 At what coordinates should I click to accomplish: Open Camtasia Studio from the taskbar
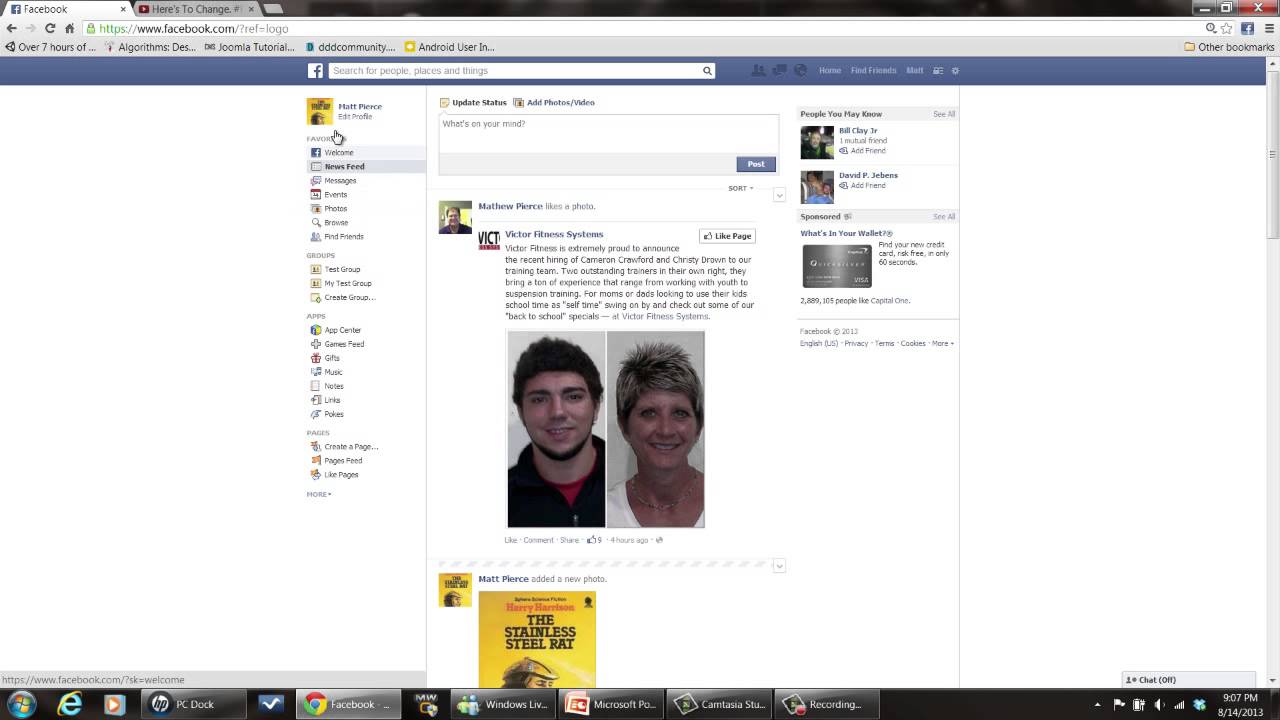coord(720,704)
